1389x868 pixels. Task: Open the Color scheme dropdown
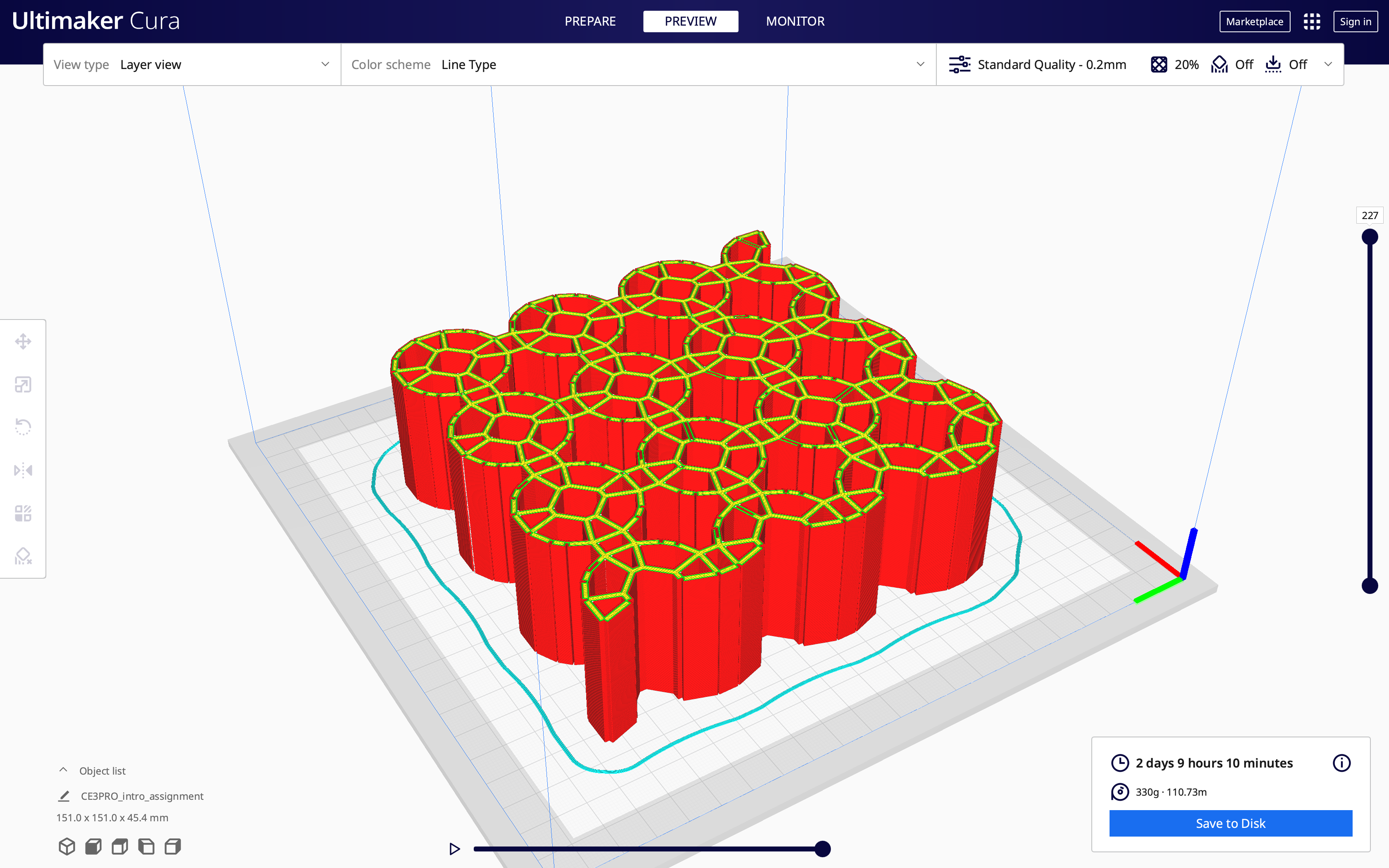coord(638,64)
